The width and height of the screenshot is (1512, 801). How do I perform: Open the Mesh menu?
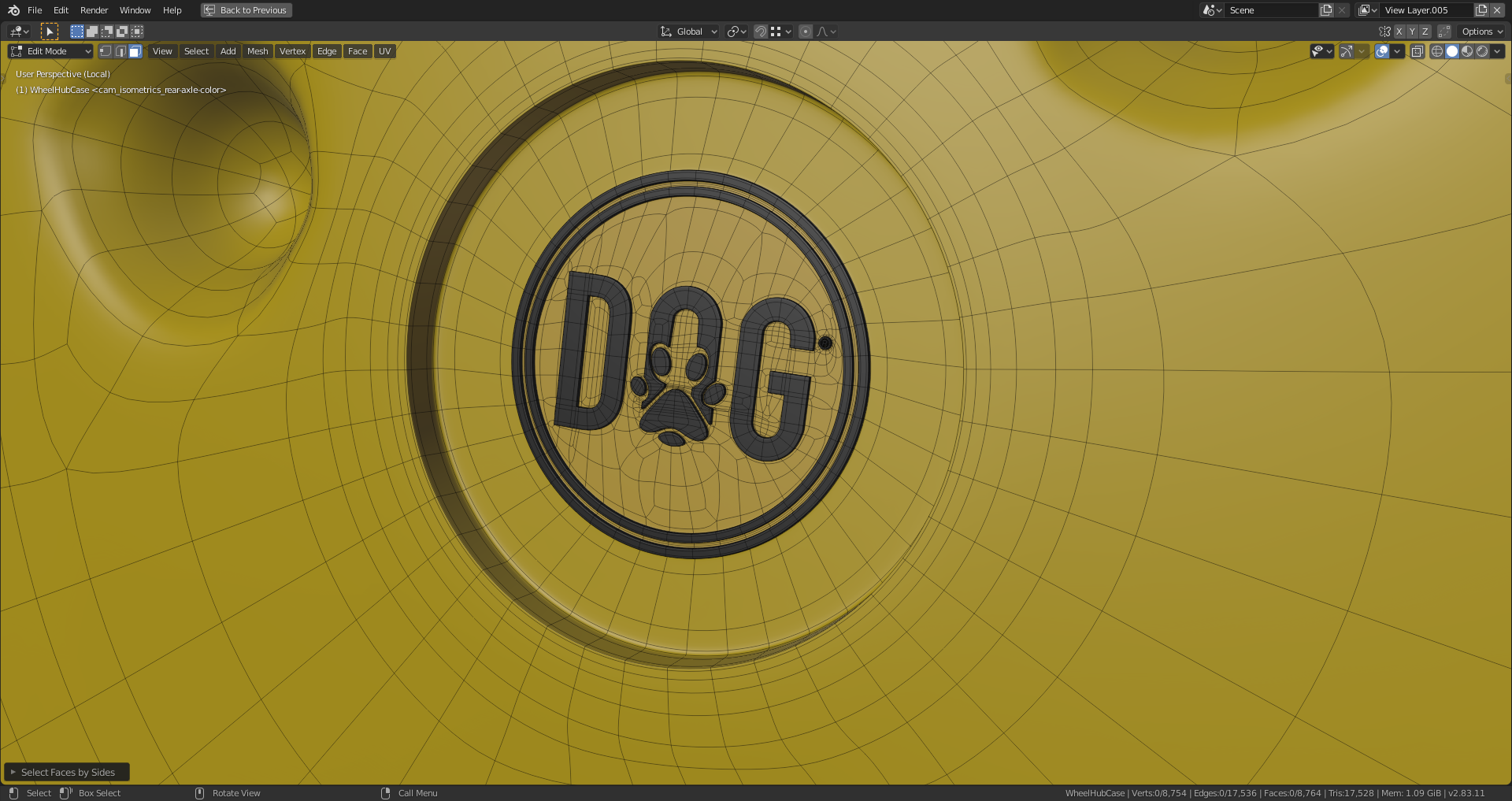258,51
